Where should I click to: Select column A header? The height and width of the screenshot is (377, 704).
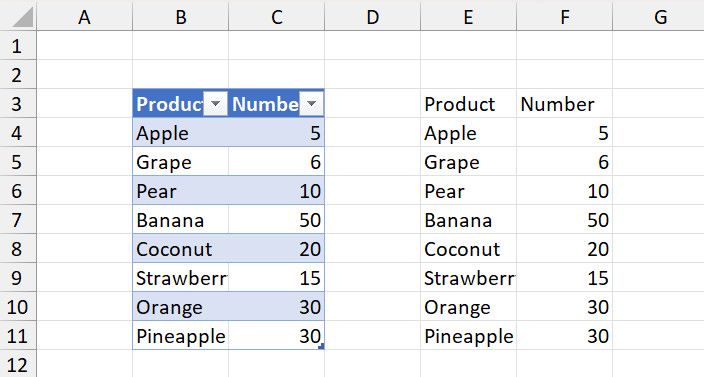84,17
